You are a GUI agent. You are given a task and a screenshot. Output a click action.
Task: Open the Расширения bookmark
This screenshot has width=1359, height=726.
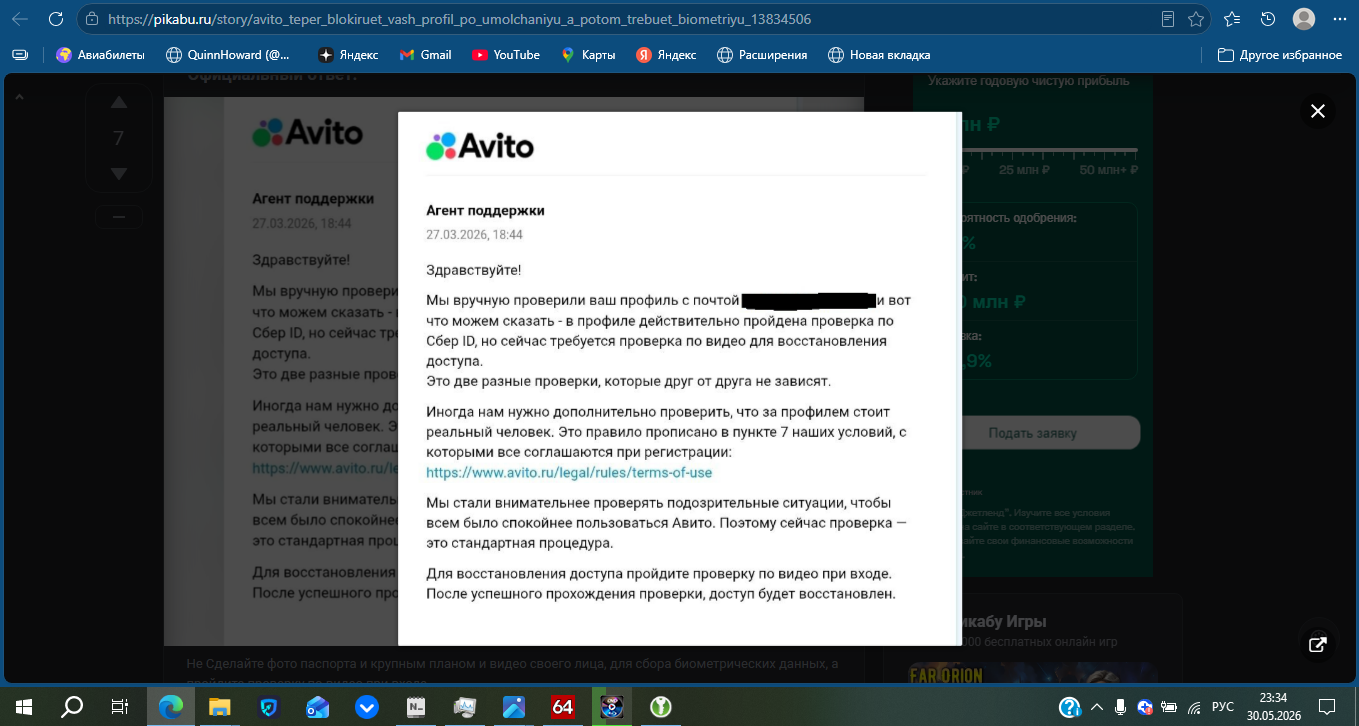pyautogui.click(x=762, y=55)
